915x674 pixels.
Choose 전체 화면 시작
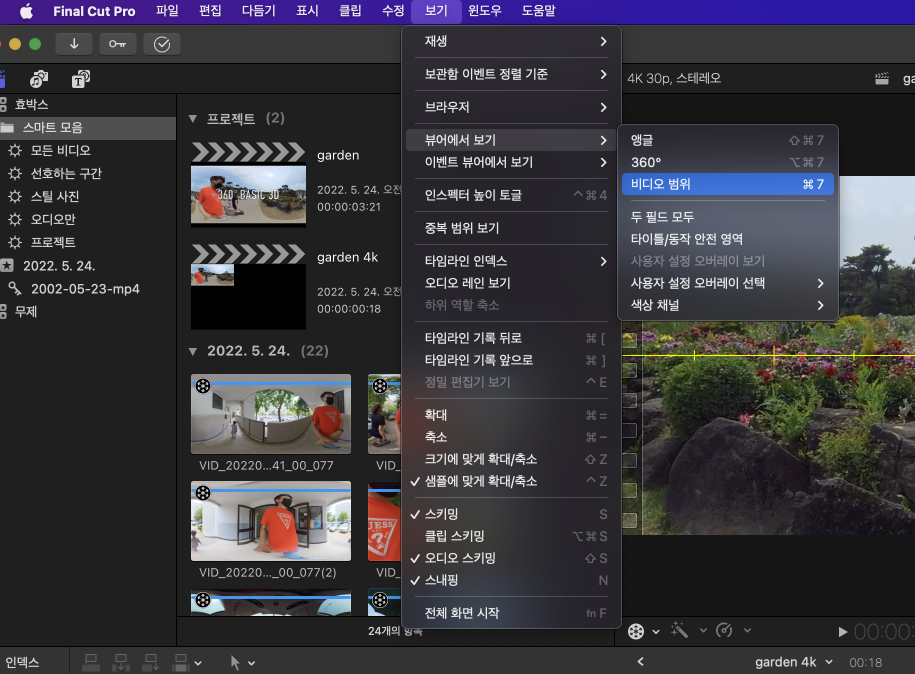coord(511,613)
